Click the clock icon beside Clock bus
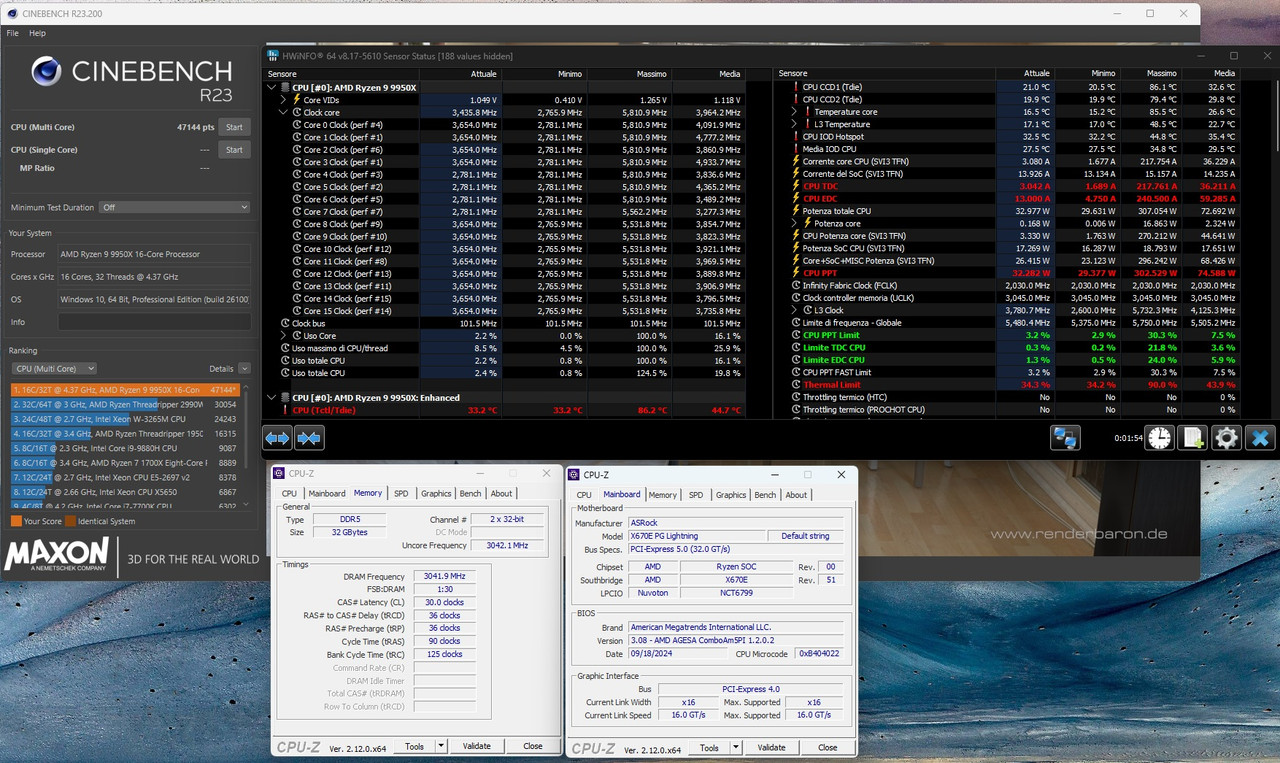Screen dimensions: 1280x763 click(285, 323)
